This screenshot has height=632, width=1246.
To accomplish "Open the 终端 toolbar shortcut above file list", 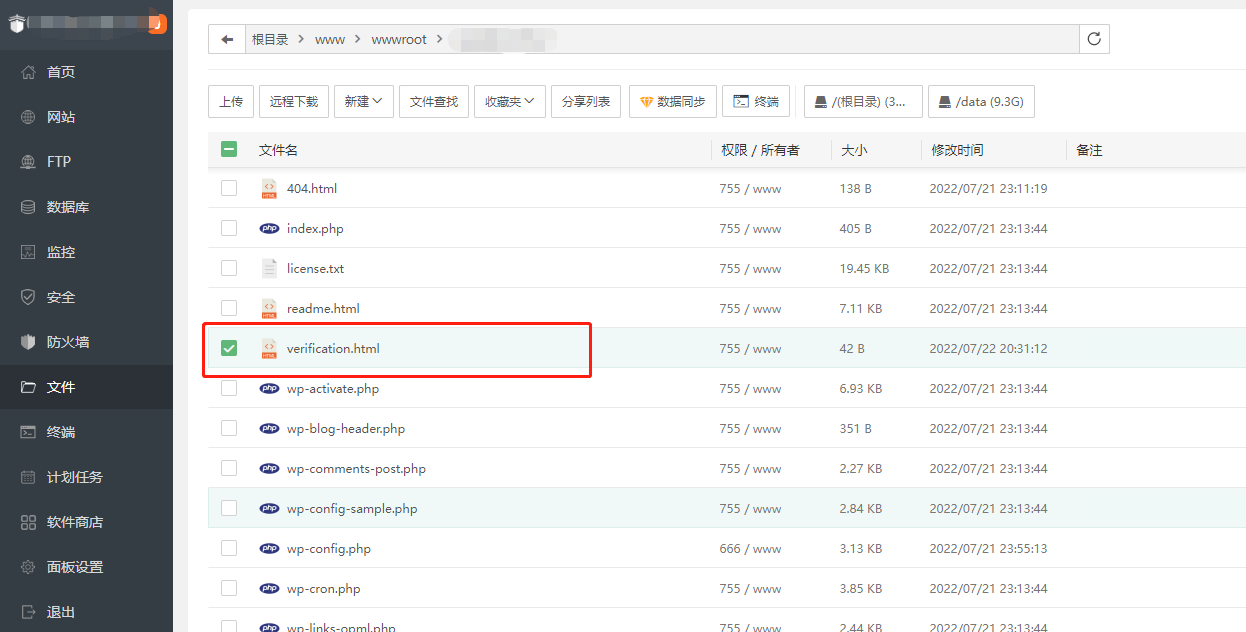I will coord(756,101).
